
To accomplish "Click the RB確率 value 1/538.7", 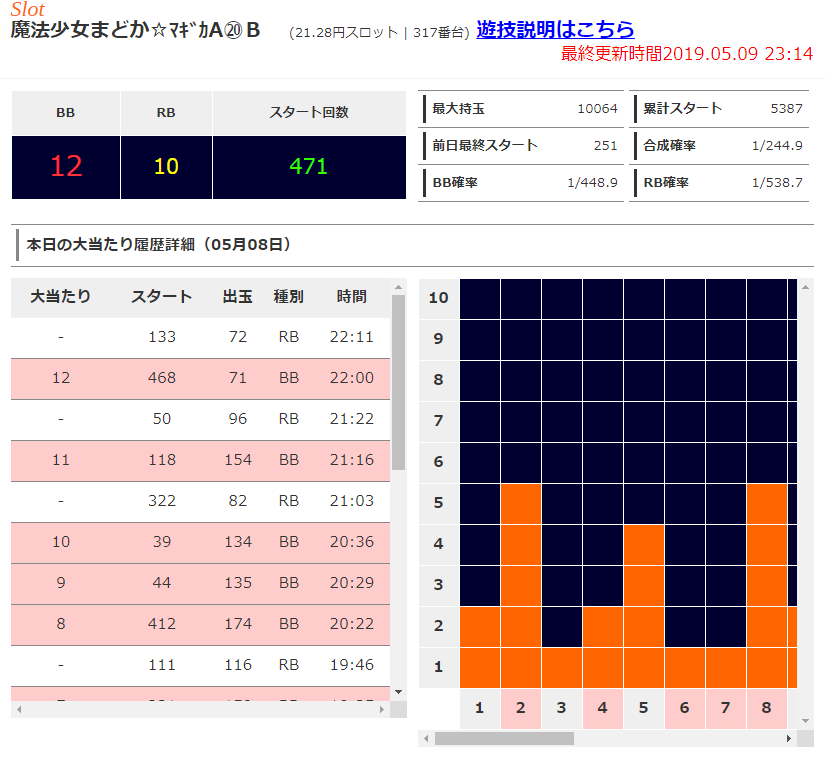I will coord(777,182).
